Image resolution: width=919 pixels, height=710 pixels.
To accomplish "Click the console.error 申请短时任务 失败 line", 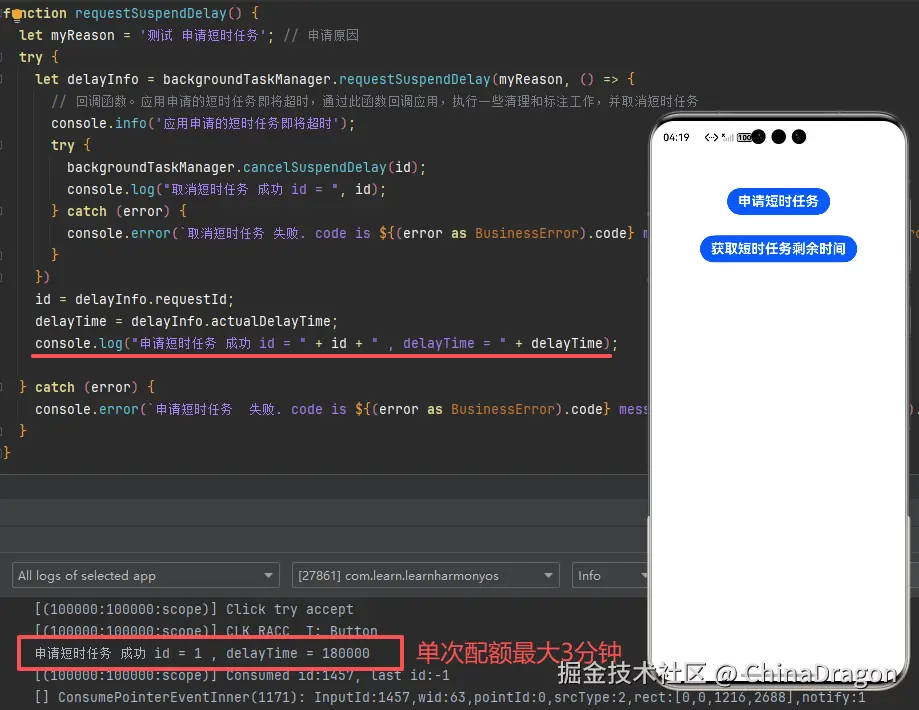I will (341, 409).
